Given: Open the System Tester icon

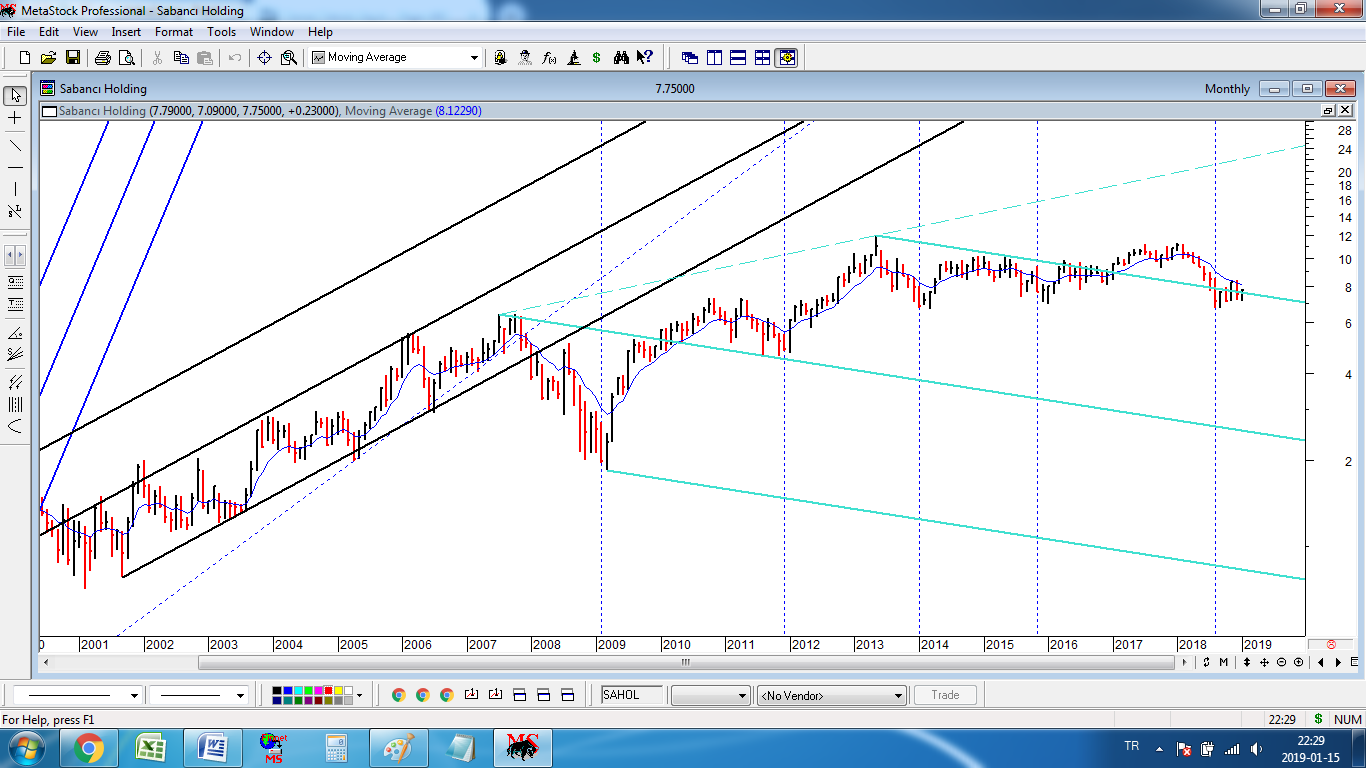Looking at the screenshot, I should click(573, 57).
